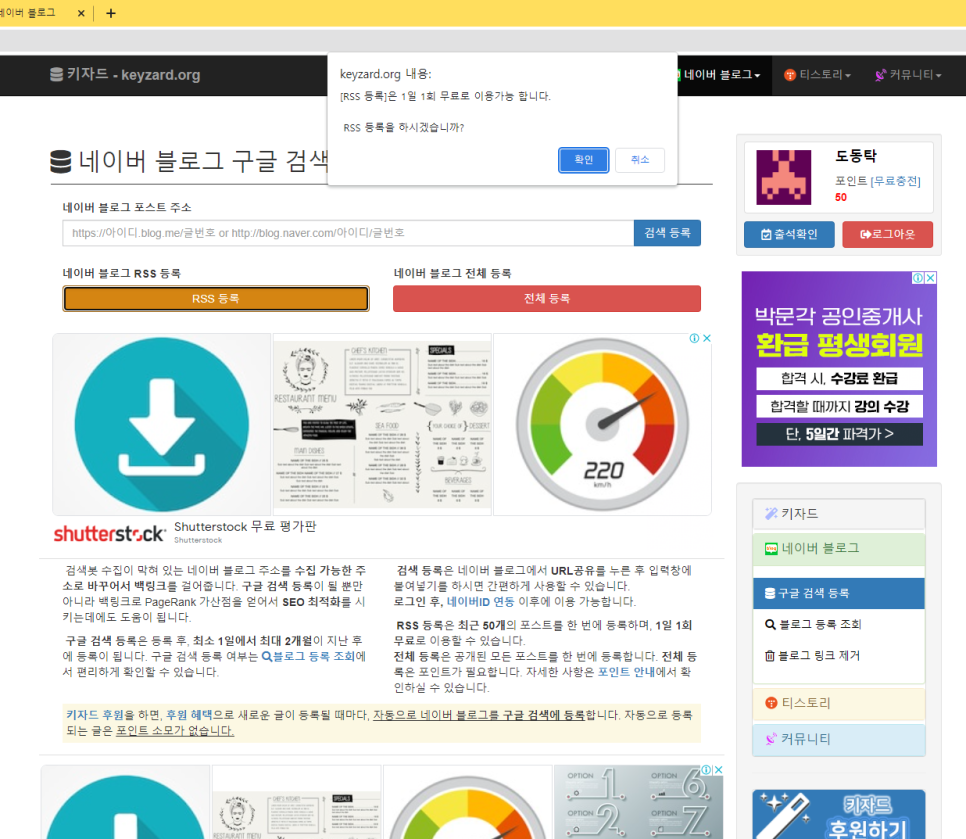Expand the 네이버 블로그 sidebar section
966x839 pixels.
click(x=838, y=549)
